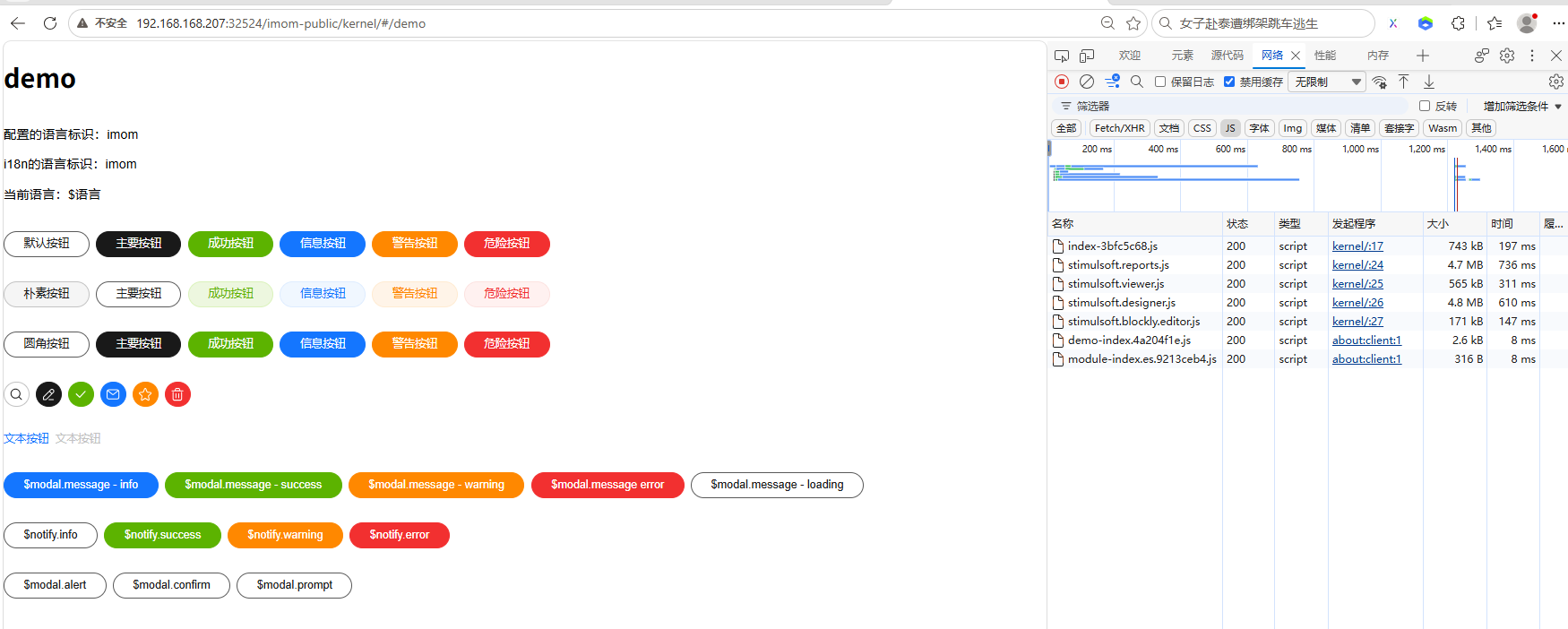Select the stimulsoft.reports.js request row
Image resolution: width=1568 pixels, height=629 pixels.
[x=1307, y=265]
